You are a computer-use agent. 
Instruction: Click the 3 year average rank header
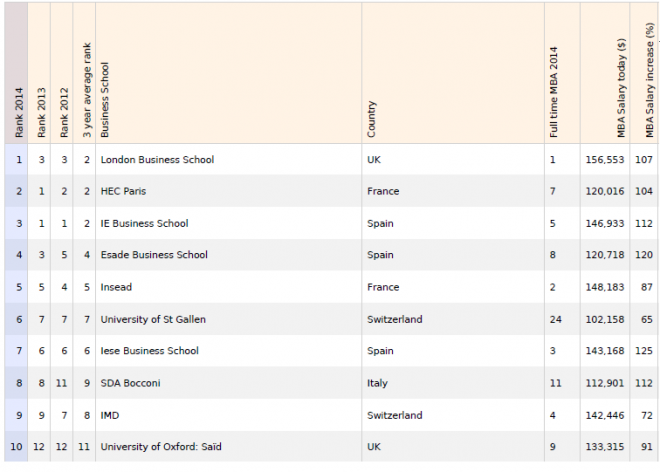tap(87, 90)
